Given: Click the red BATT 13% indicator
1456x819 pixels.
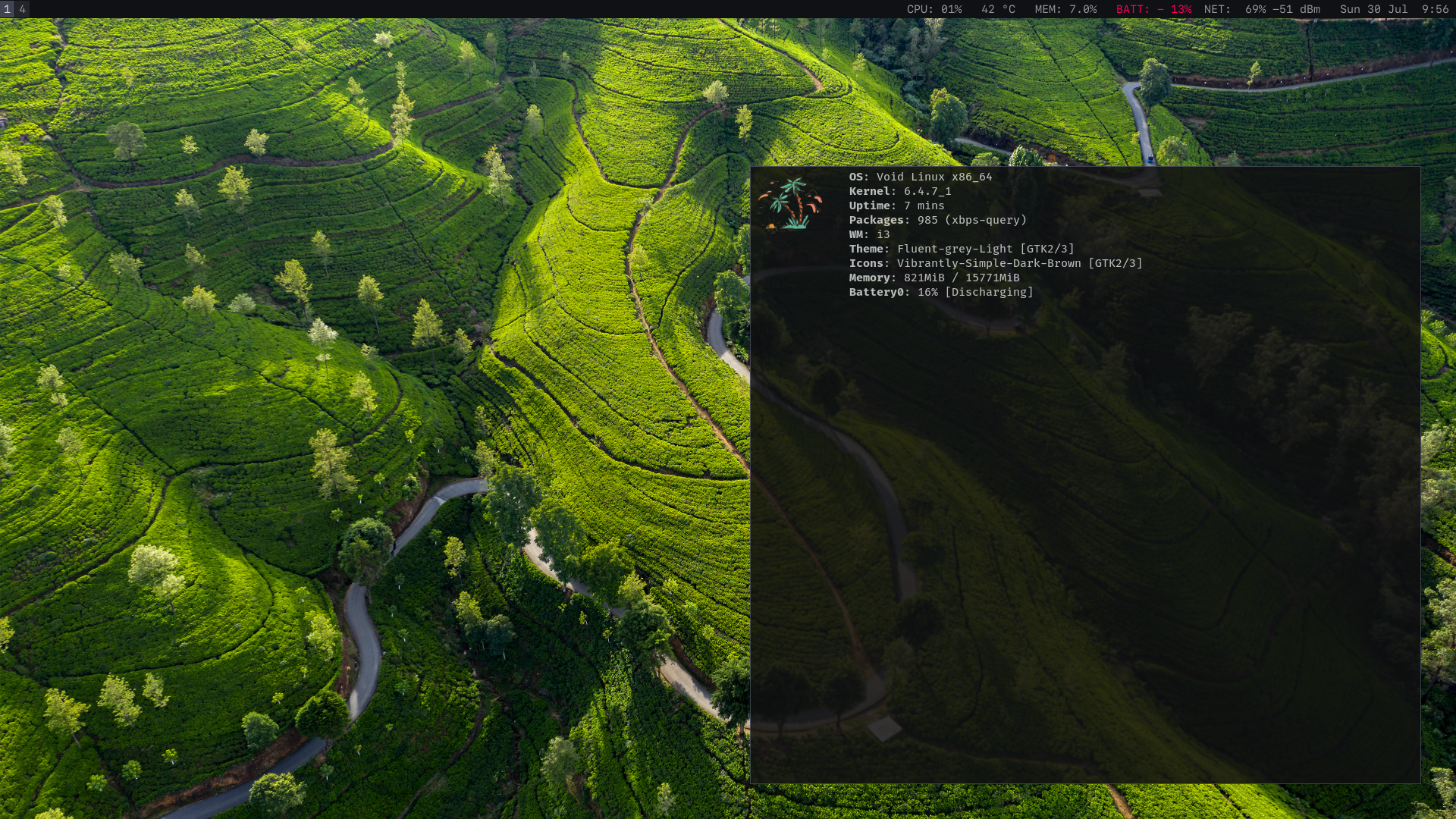Looking at the screenshot, I should (1153, 9).
